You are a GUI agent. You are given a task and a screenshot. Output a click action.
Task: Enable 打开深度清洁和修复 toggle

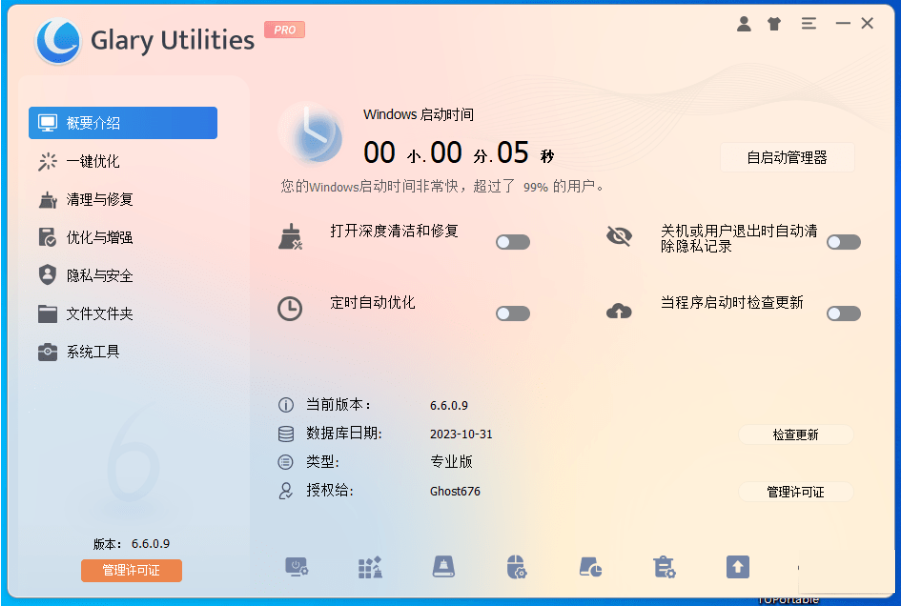(512, 241)
